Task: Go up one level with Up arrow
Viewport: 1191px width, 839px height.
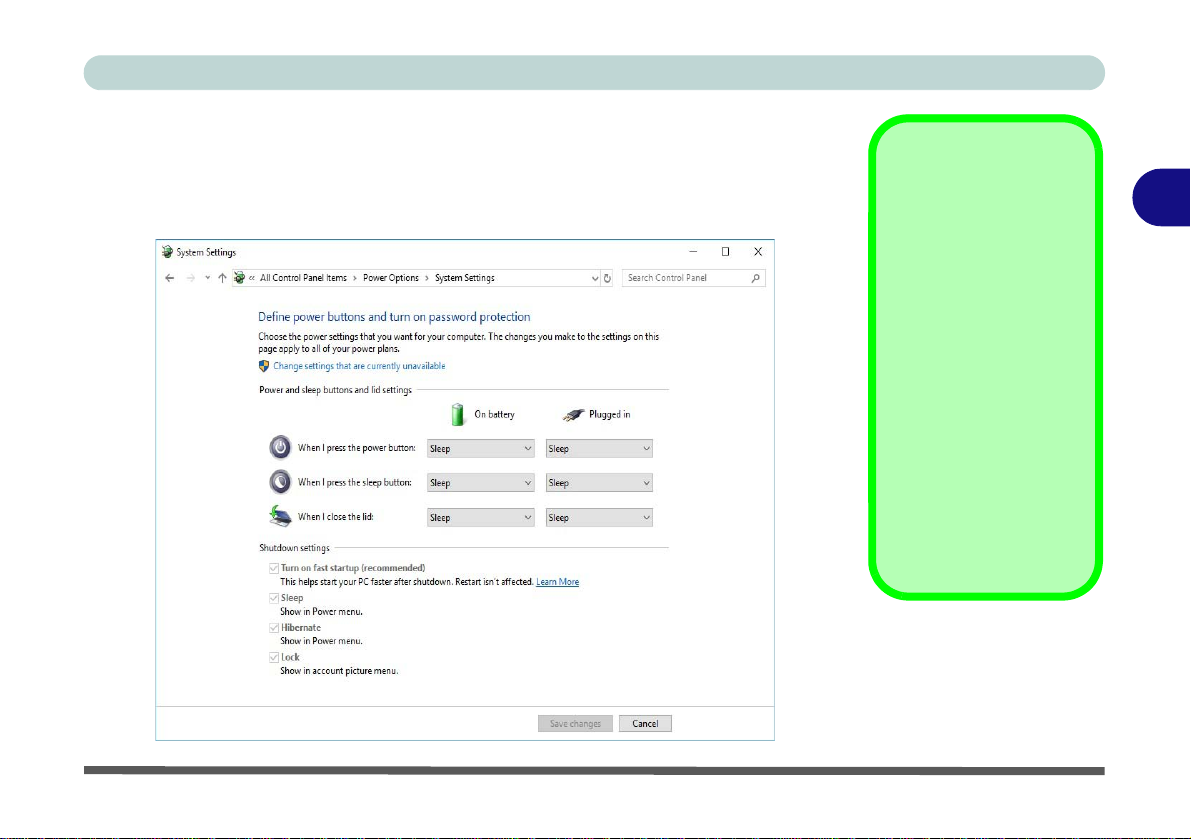Action: [222, 278]
